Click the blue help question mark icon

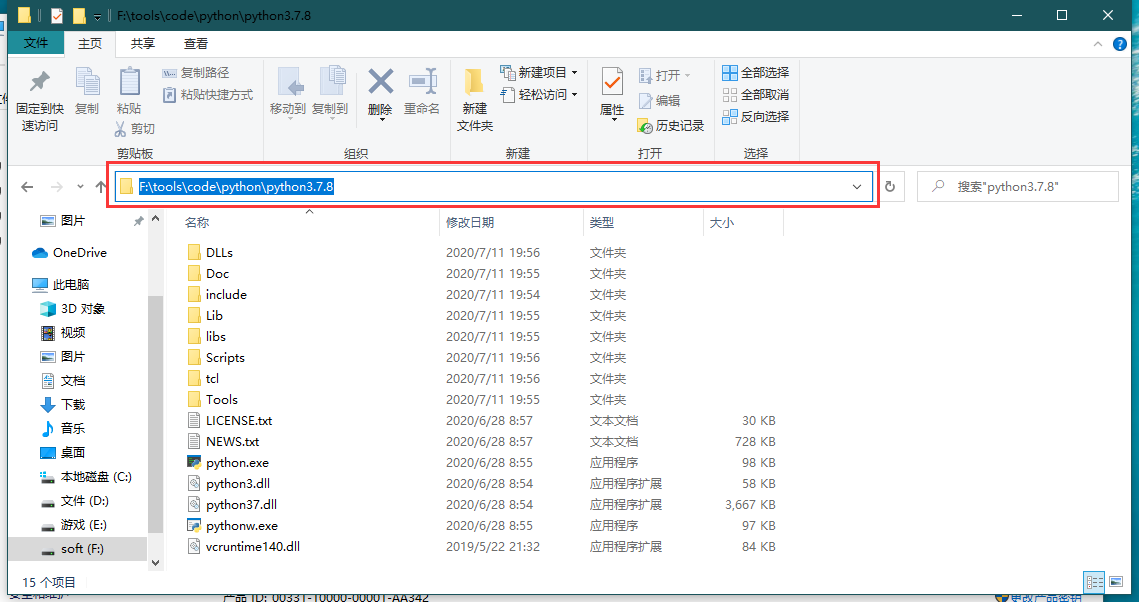pos(1119,44)
